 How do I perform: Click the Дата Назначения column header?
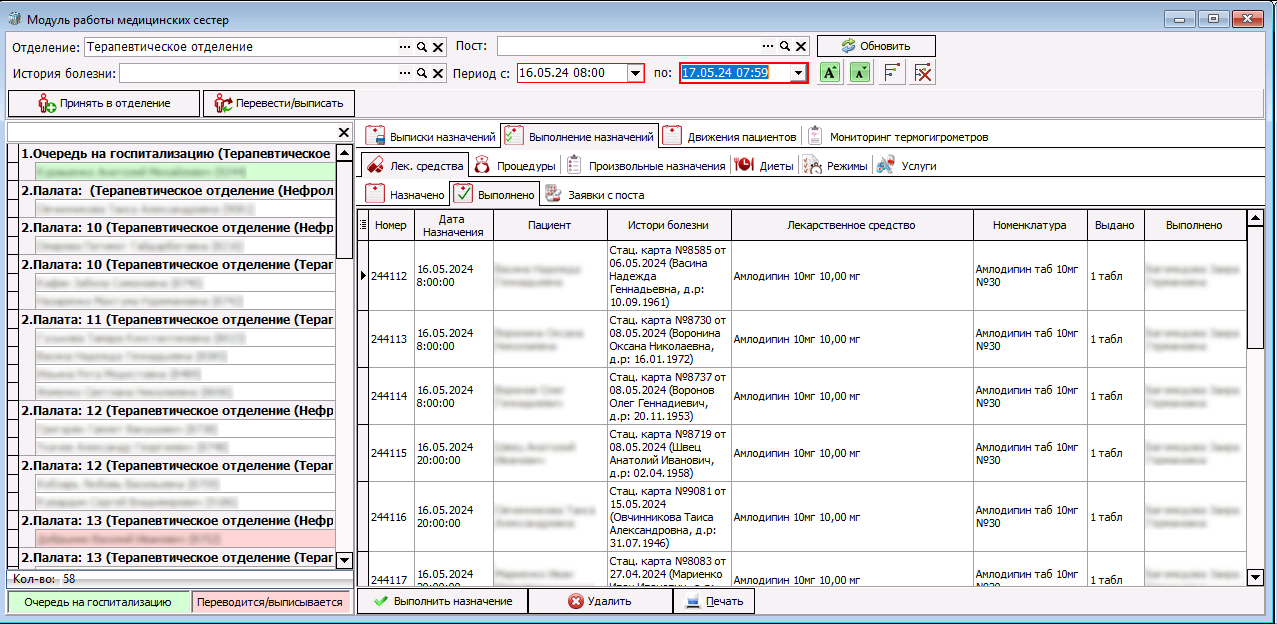tap(453, 225)
